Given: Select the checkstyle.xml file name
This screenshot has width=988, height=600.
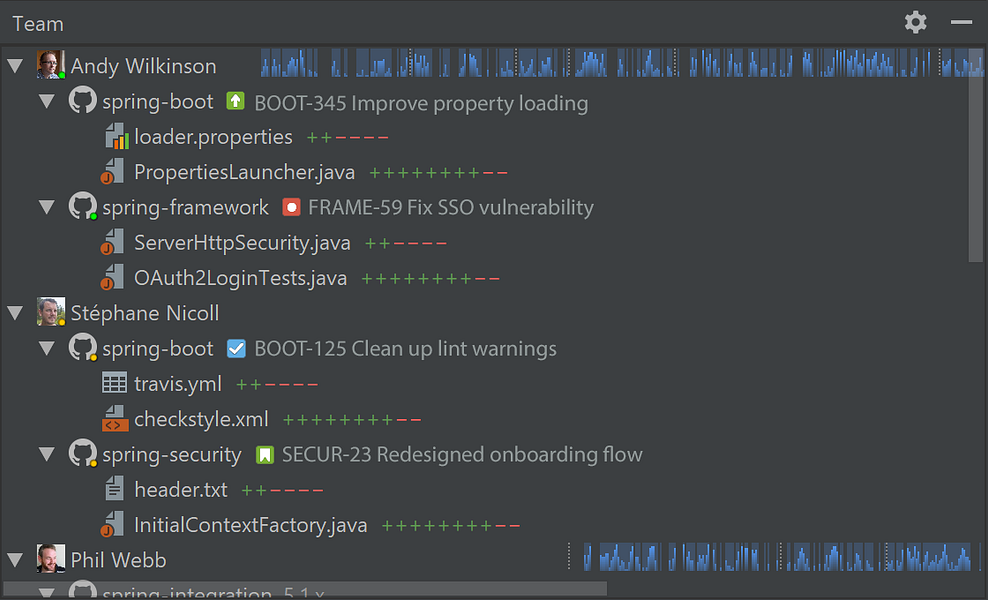Looking at the screenshot, I should pos(201,419).
